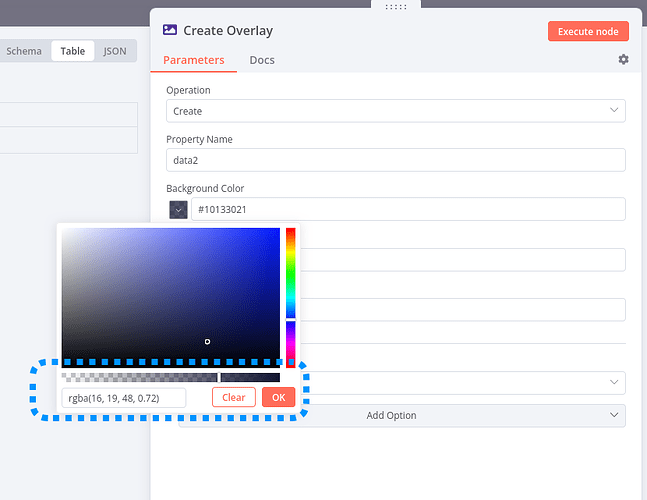
Task: Switch to Parameters tab
Action: coord(194,60)
